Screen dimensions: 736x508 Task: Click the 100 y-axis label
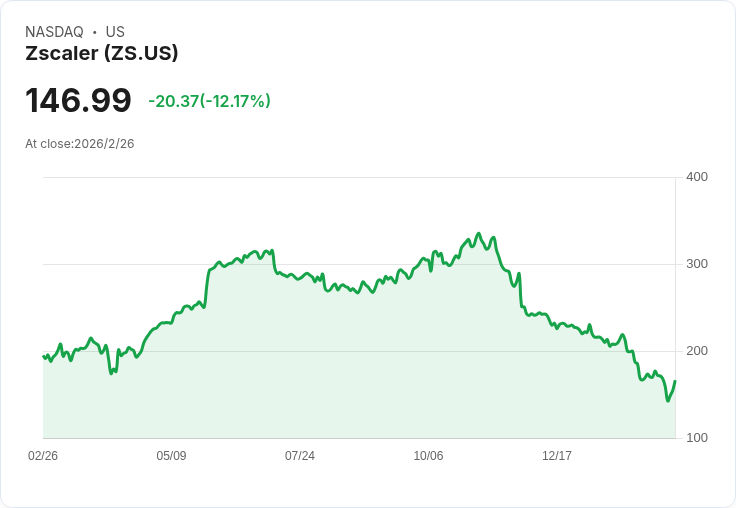[x=697, y=438]
